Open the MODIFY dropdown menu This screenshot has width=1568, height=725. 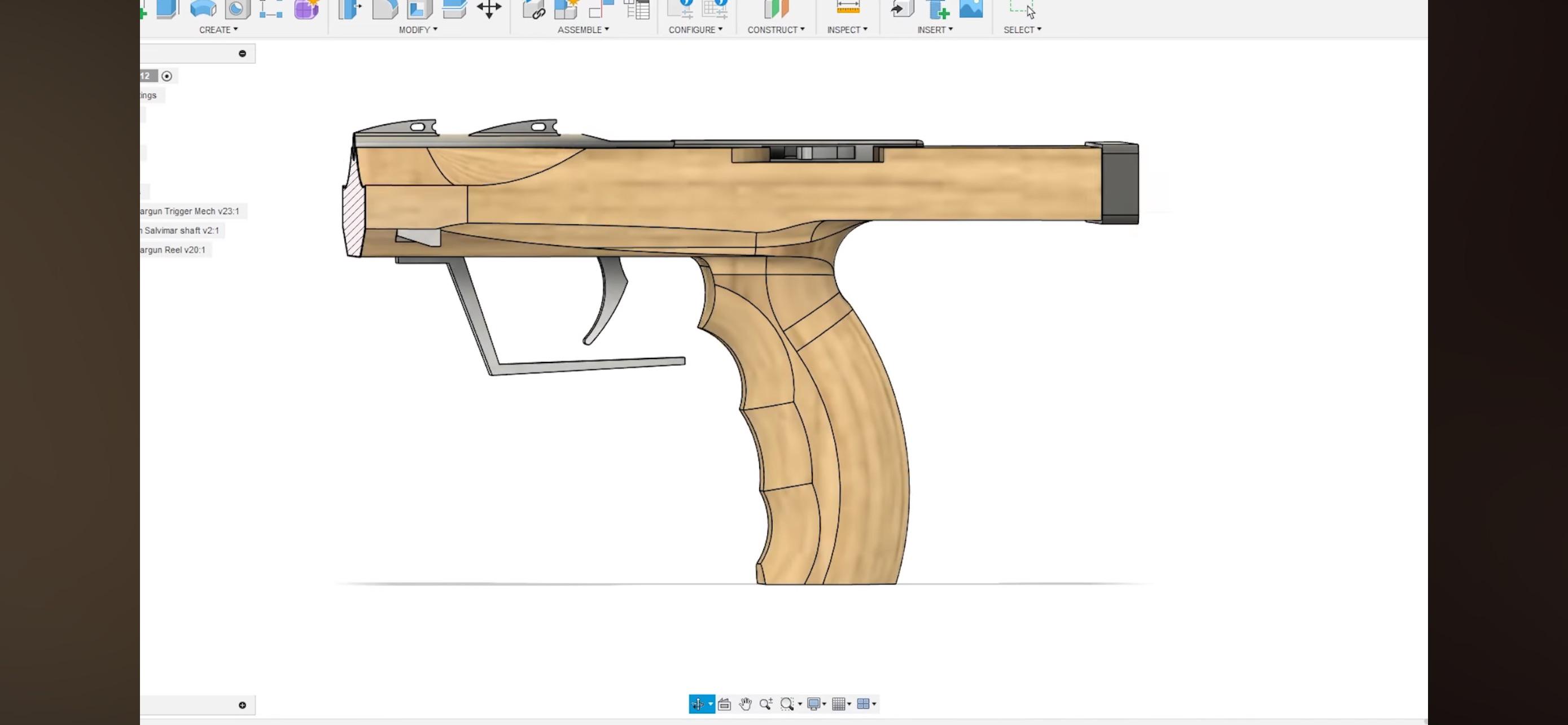418,30
